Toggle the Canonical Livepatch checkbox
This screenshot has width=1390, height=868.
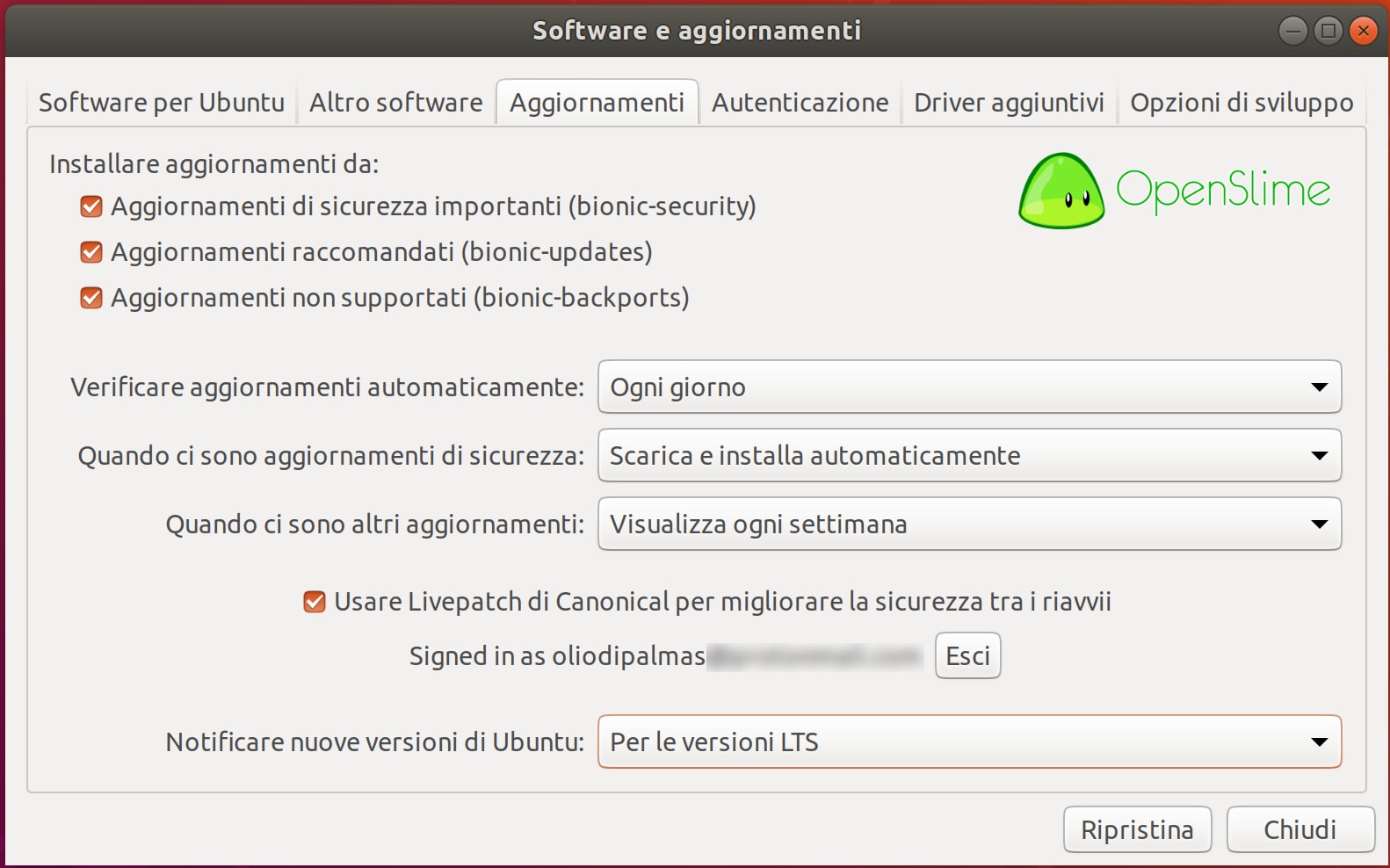pyautogui.click(x=315, y=602)
